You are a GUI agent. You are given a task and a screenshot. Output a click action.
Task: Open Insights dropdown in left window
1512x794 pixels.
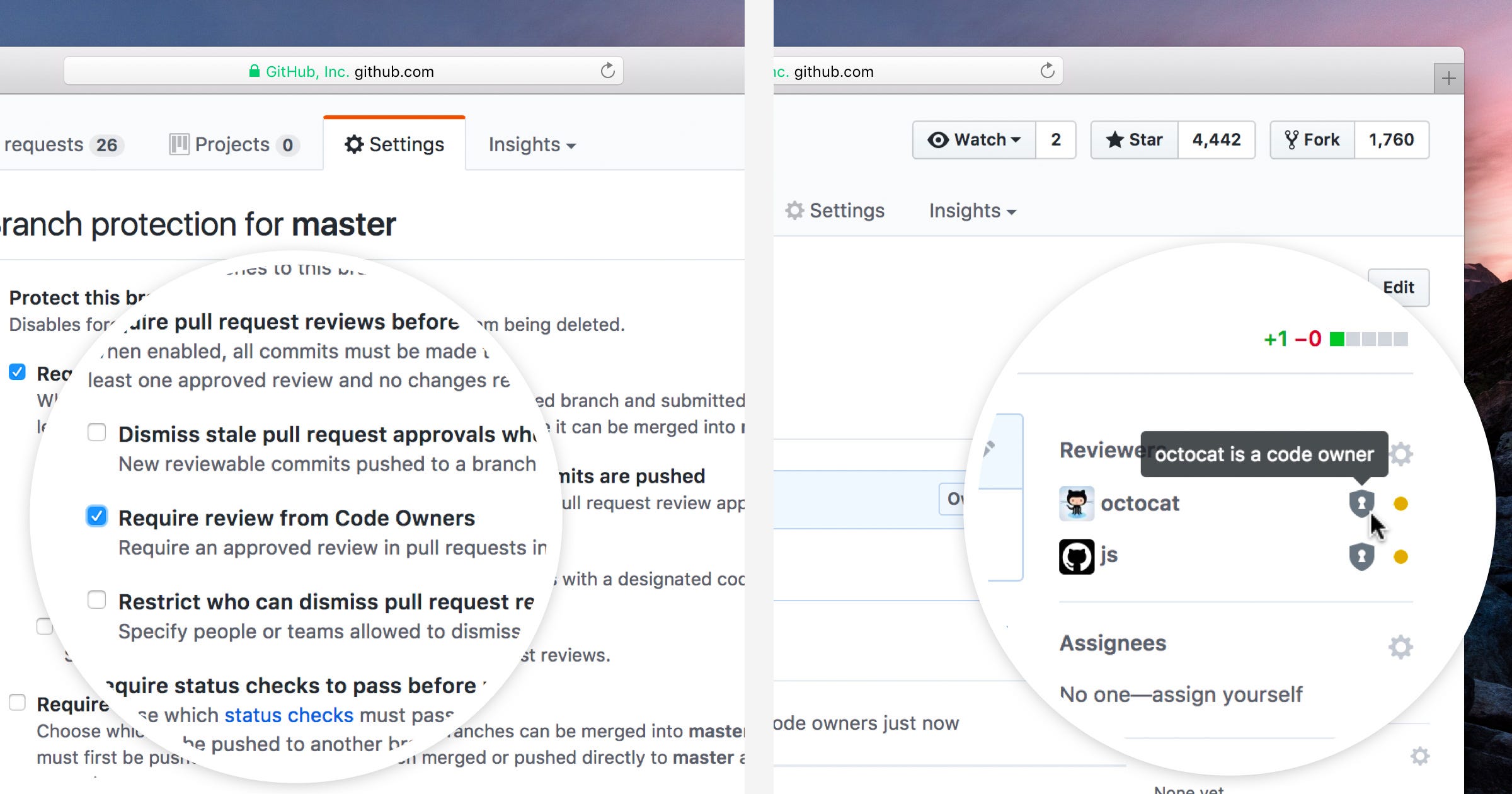coord(532,144)
